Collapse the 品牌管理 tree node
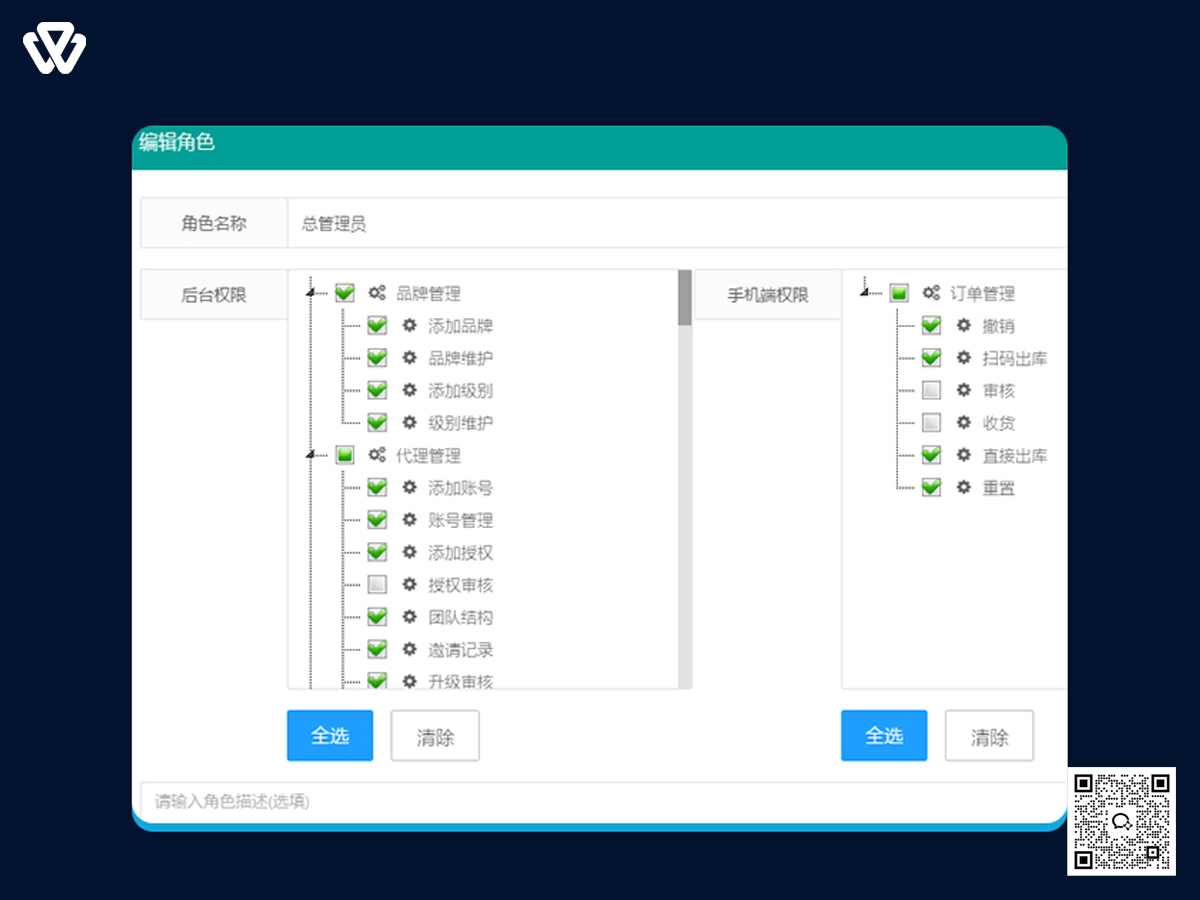Screen dimensions: 1200x900 click(x=311, y=293)
